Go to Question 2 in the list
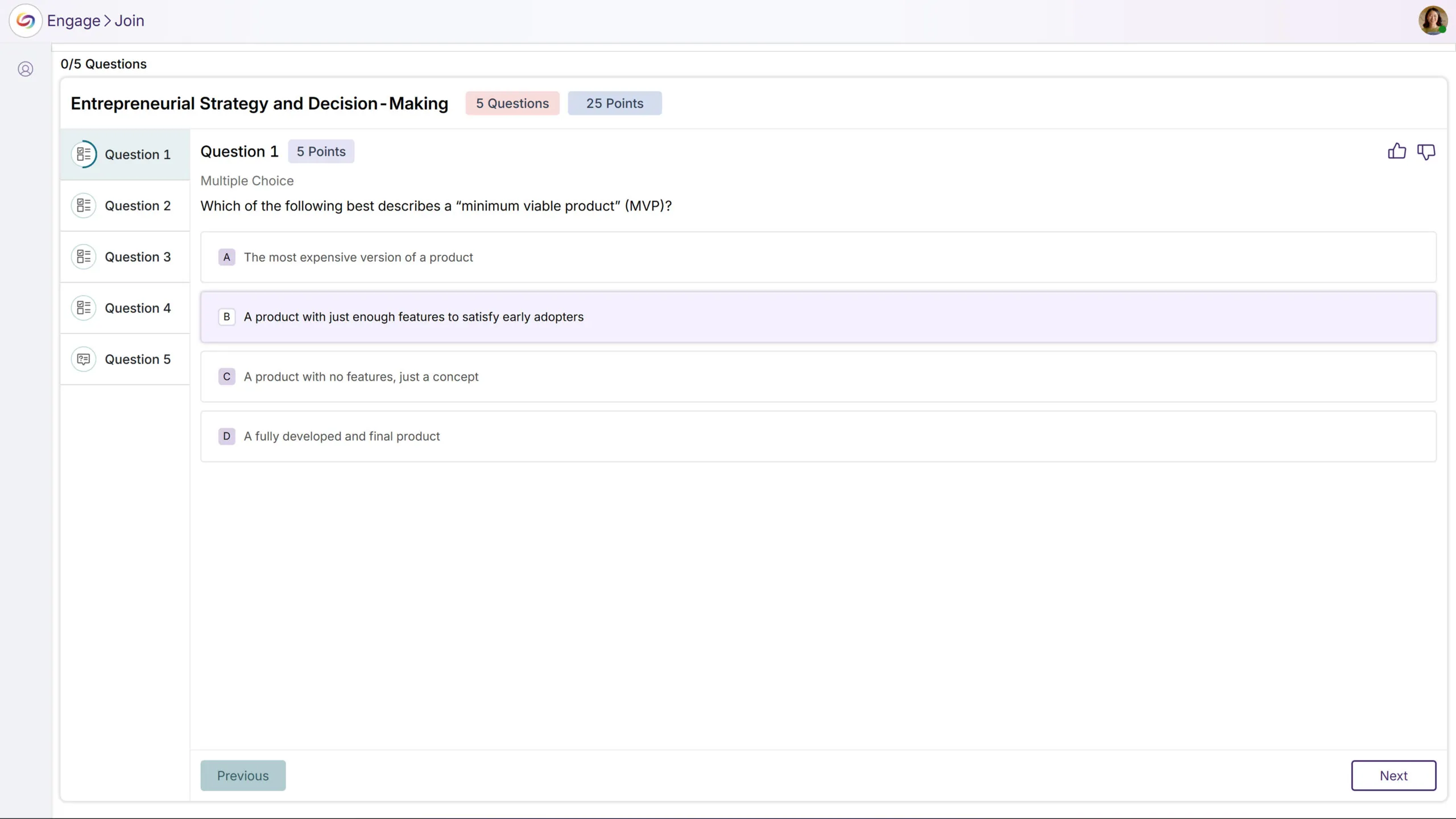1456x819 pixels. (137, 206)
